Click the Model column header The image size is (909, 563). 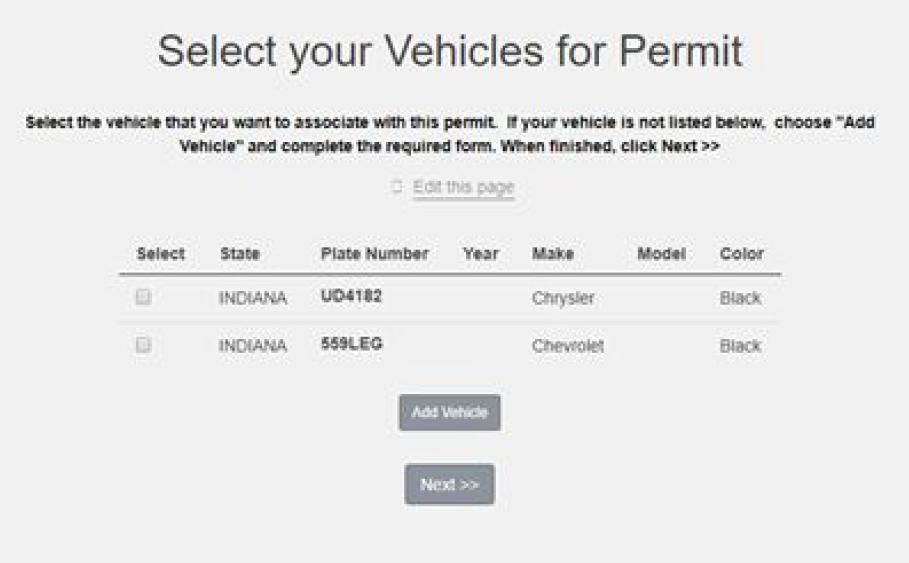click(x=661, y=254)
